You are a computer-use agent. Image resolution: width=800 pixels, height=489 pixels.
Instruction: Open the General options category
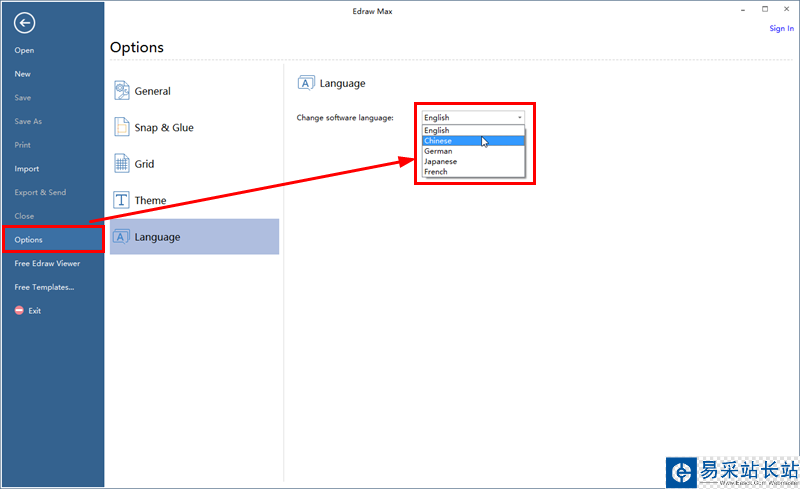click(194, 91)
